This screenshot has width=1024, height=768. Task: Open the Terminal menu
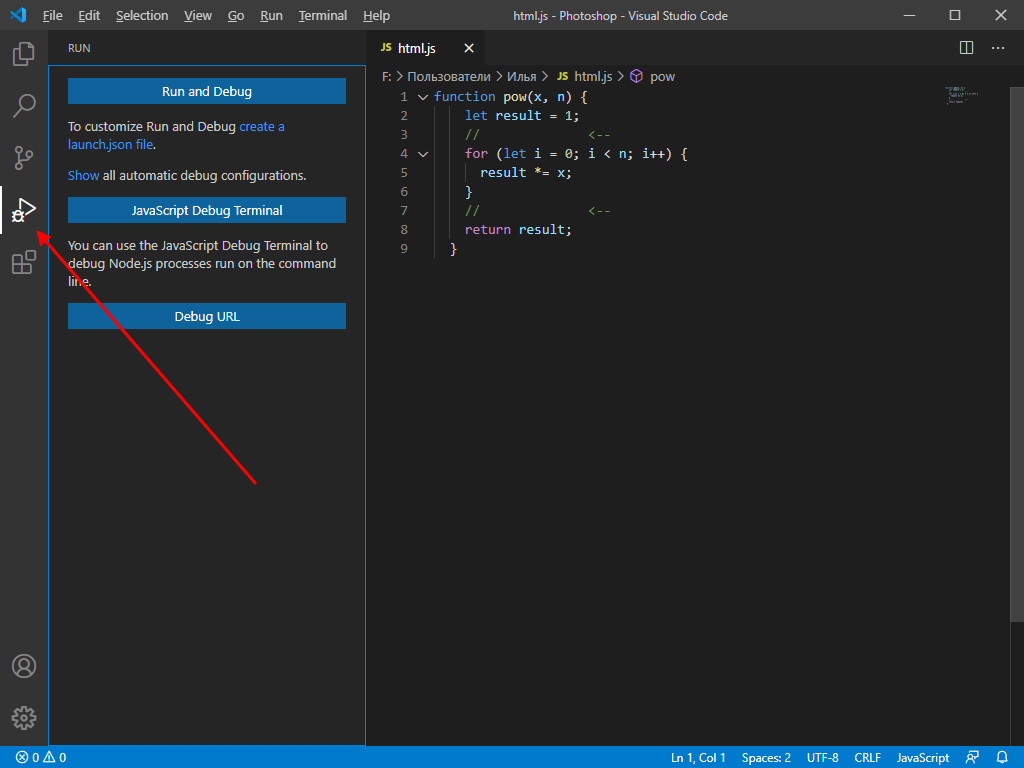[322, 15]
